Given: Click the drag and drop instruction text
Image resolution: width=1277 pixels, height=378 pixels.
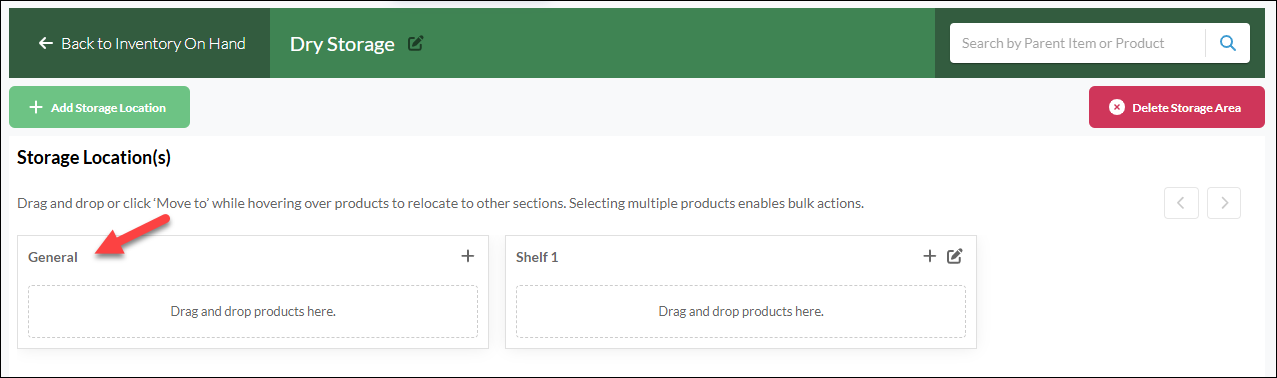Looking at the screenshot, I should (x=440, y=203).
